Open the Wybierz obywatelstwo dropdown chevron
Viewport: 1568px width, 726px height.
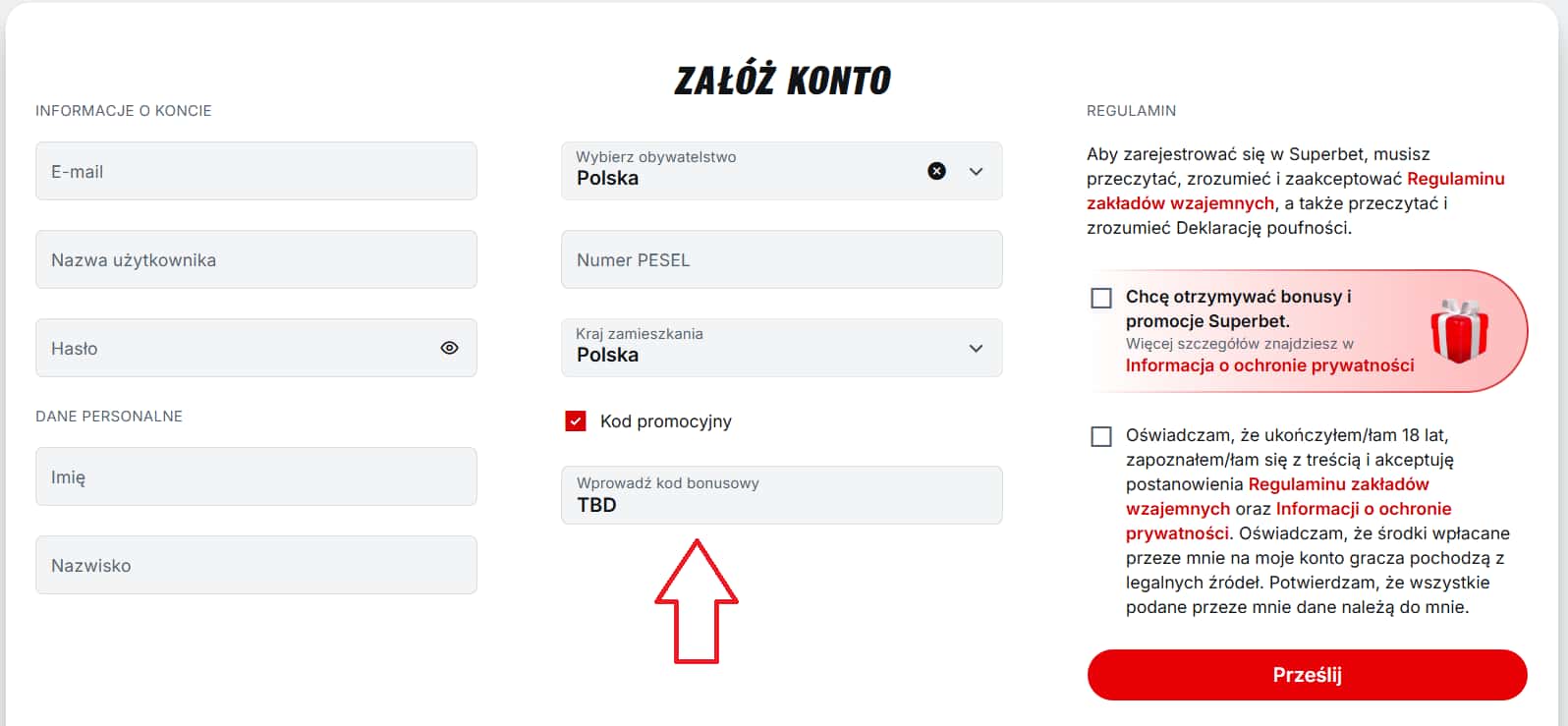click(x=976, y=171)
